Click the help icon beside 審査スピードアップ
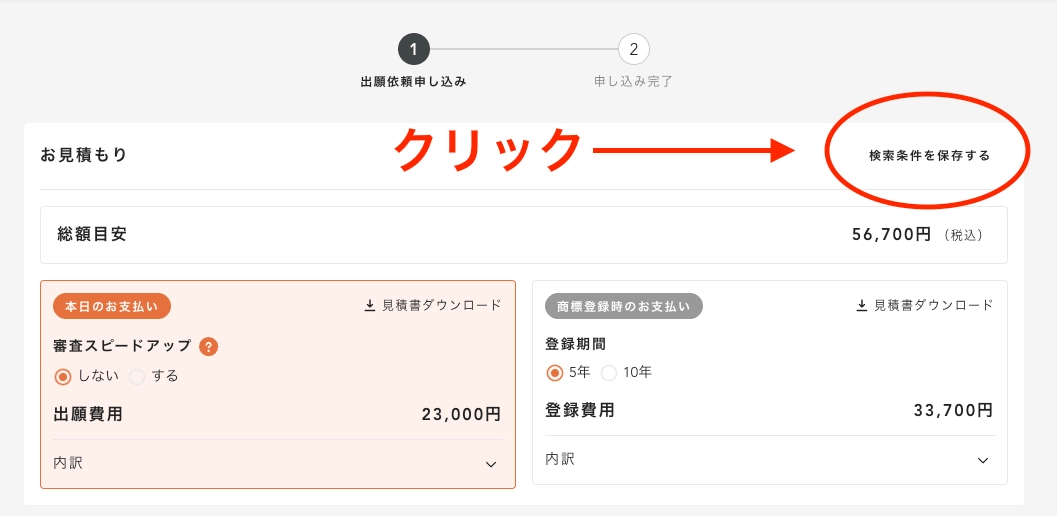The width and height of the screenshot is (1057, 516). 208,347
